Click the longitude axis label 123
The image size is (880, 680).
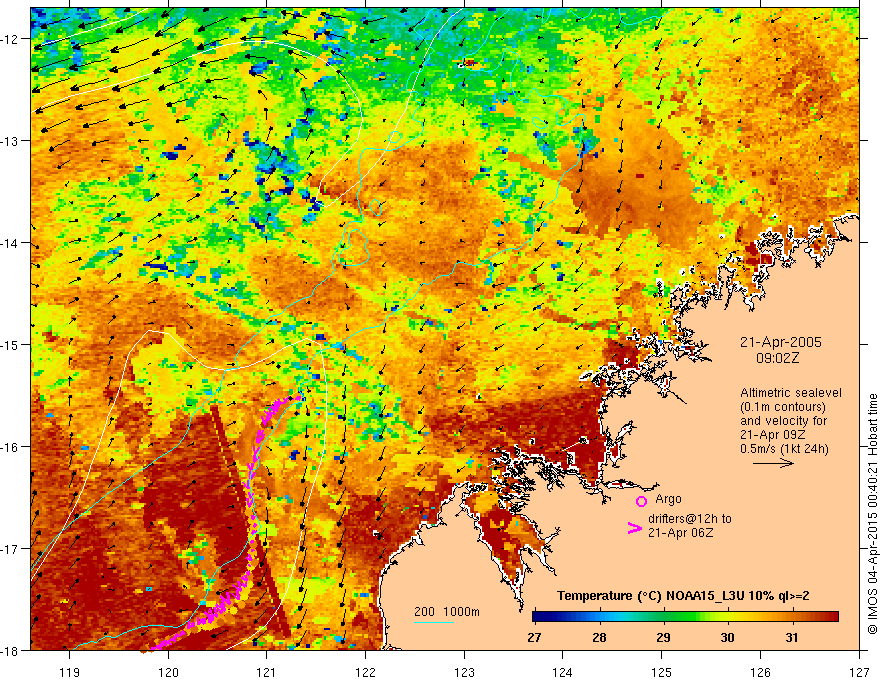tap(464, 673)
